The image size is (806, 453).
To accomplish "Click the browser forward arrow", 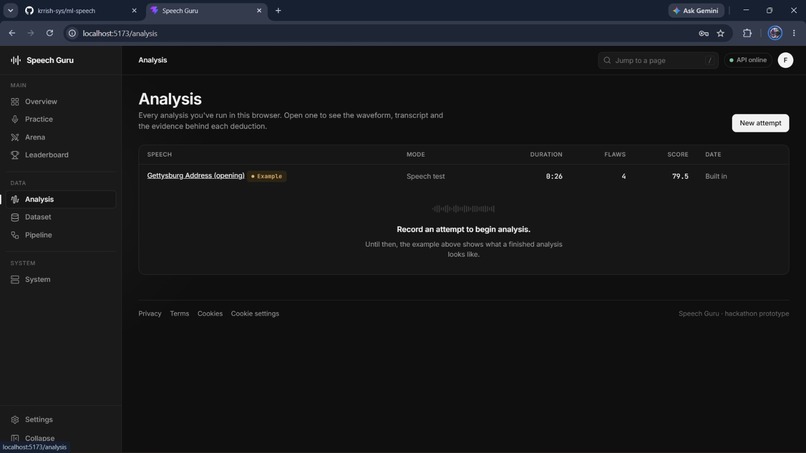I will point(31,33).
